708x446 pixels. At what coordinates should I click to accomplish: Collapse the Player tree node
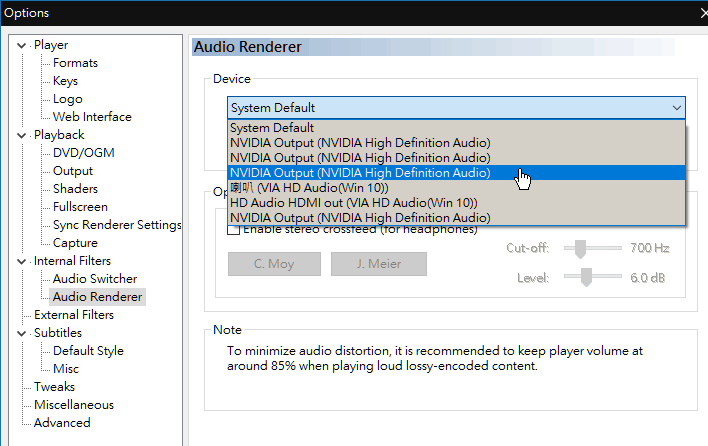coord(21,45)
